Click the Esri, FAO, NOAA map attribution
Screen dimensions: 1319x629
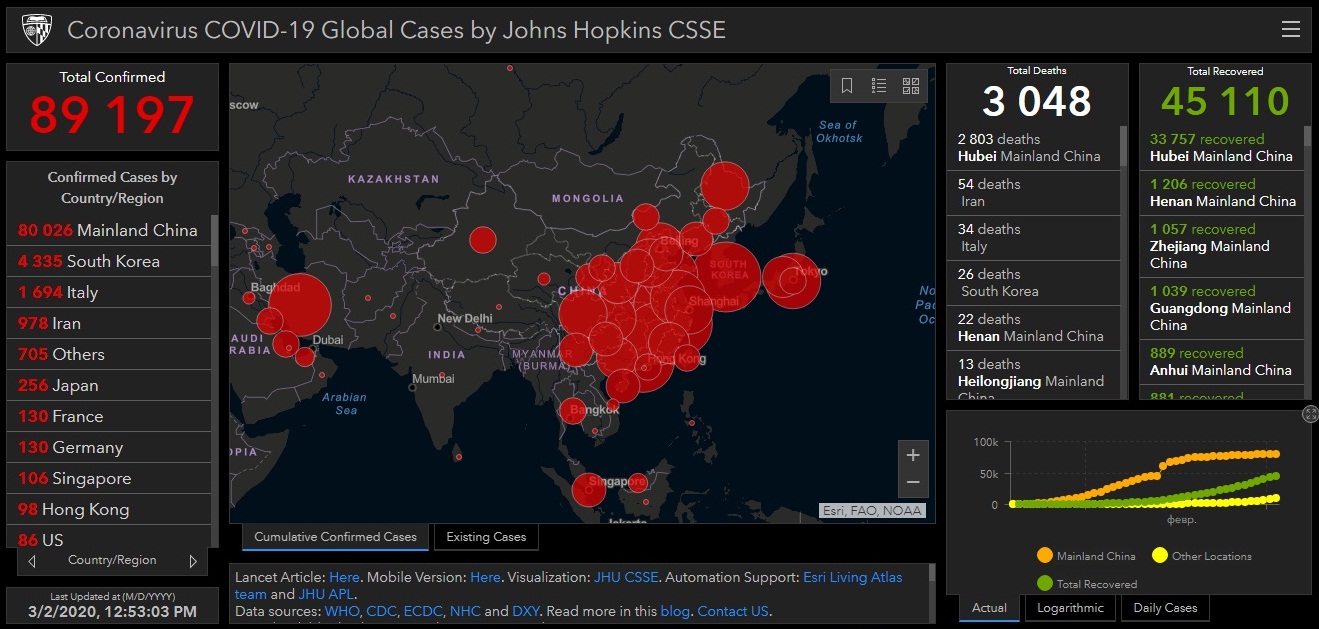(872, 510)
